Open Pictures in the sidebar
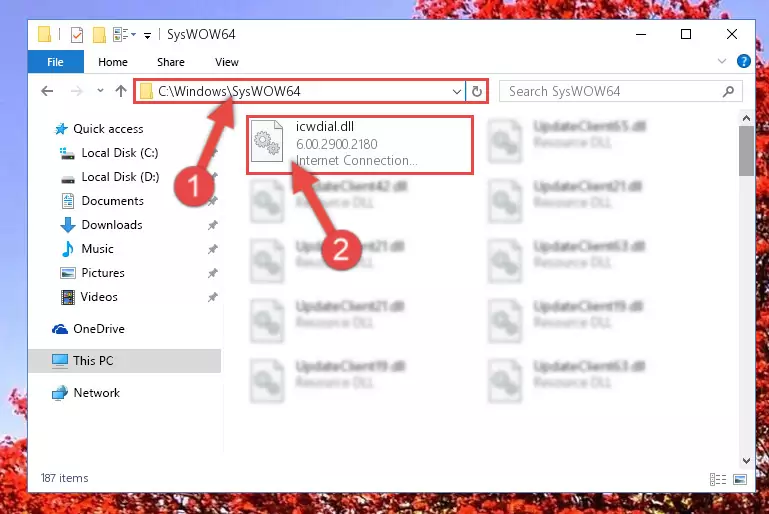The image size is (769, 514). click(103, 273)
